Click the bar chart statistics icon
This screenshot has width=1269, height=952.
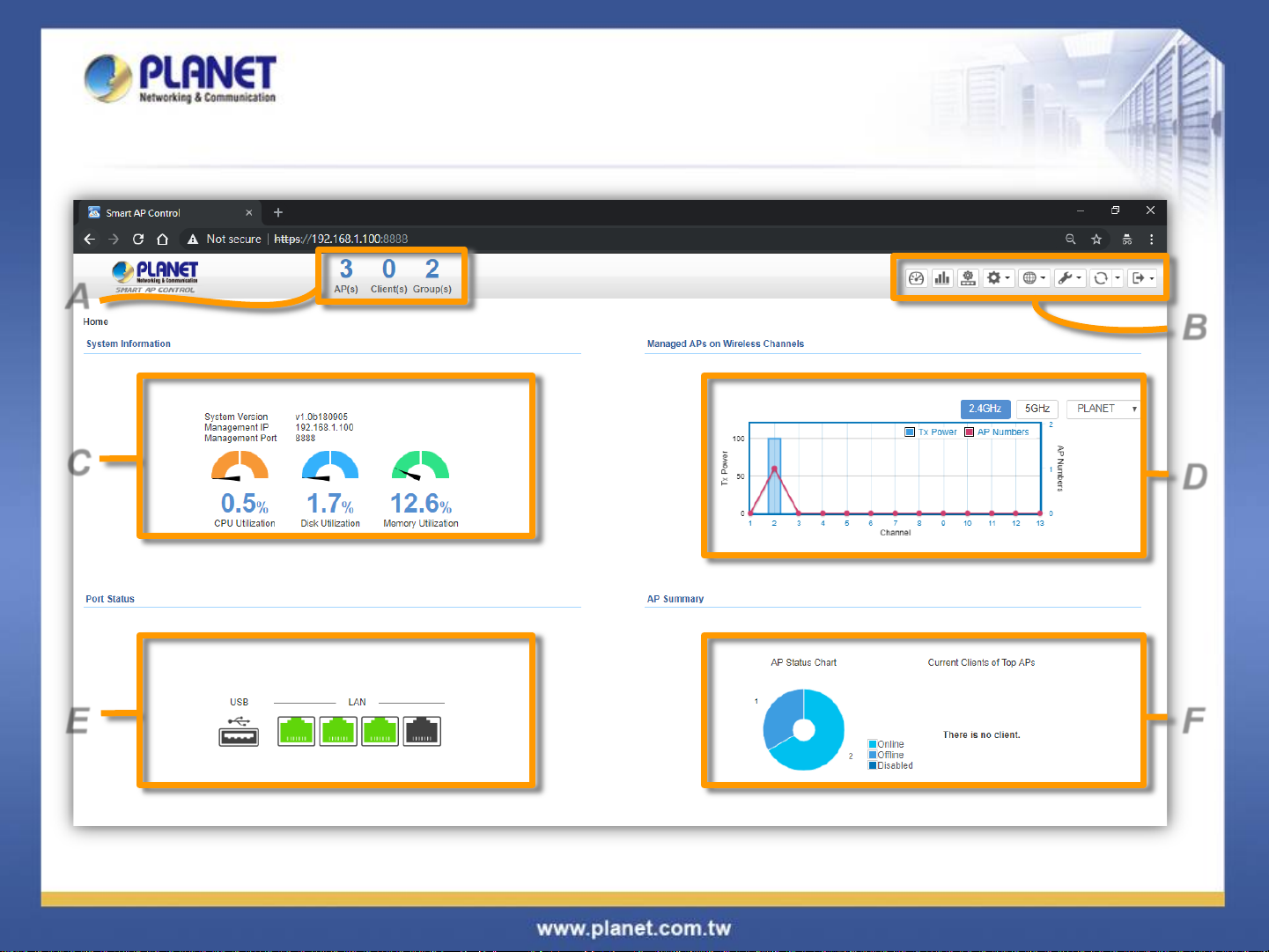tap(942, 278)
